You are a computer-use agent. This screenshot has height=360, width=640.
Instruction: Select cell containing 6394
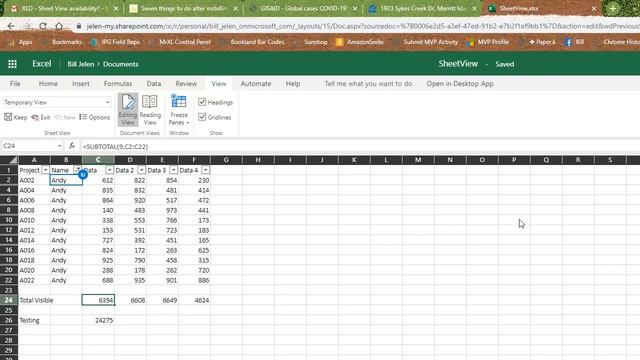(98, 300)
